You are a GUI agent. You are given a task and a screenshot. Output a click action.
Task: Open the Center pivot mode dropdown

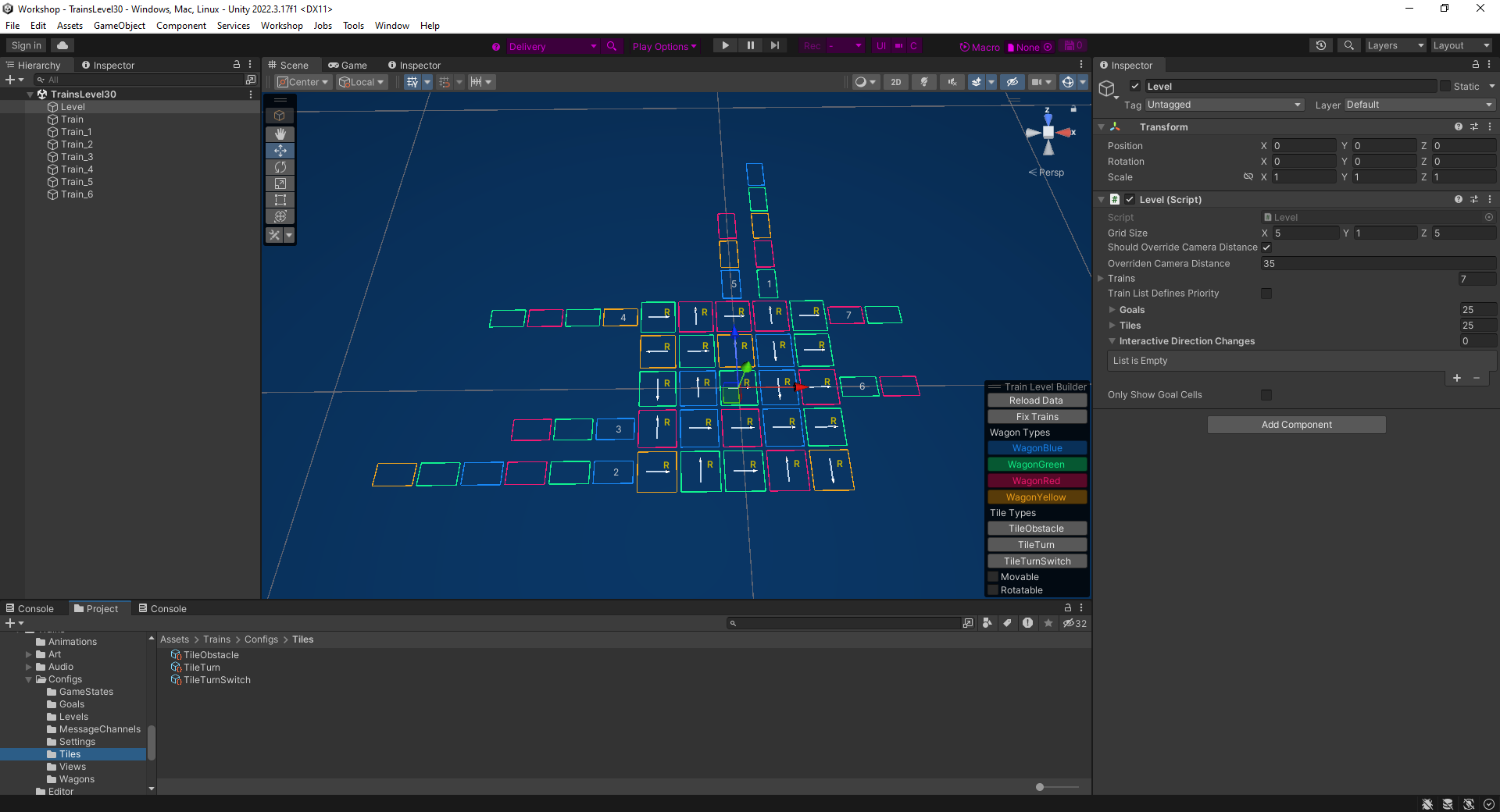[304, 82]
